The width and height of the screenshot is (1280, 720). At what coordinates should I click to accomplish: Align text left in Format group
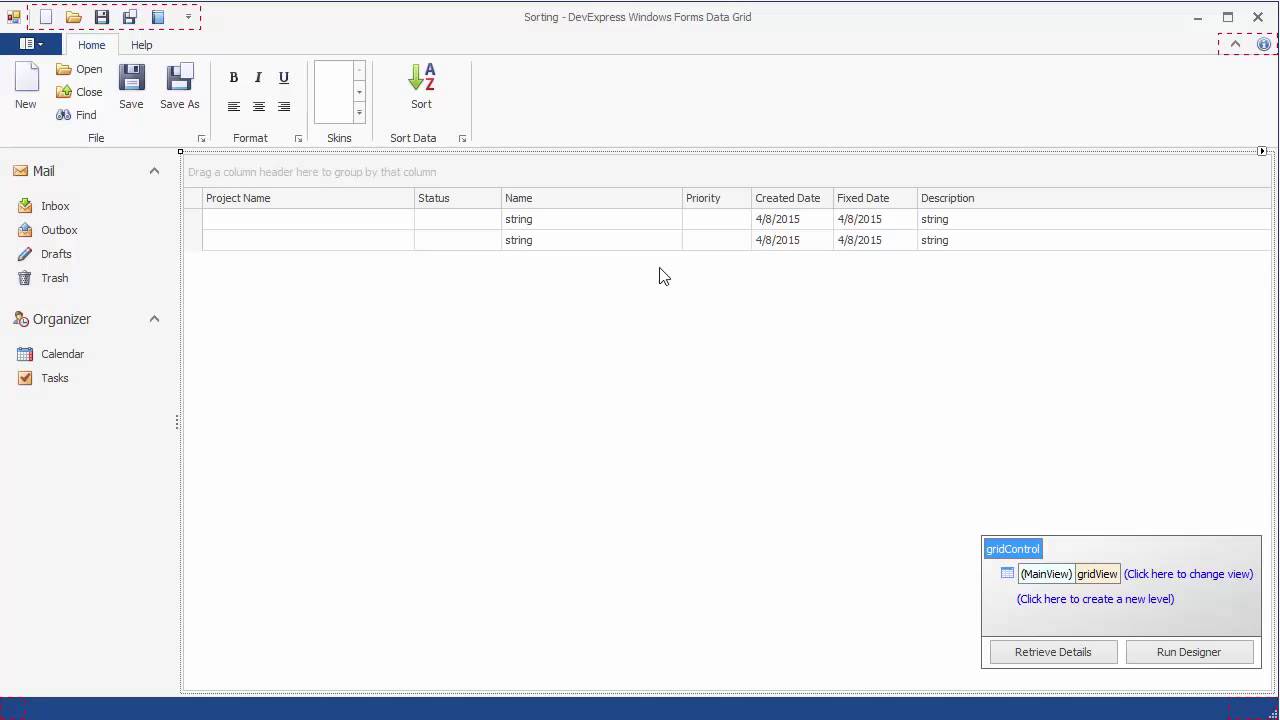tap(234, 107)
